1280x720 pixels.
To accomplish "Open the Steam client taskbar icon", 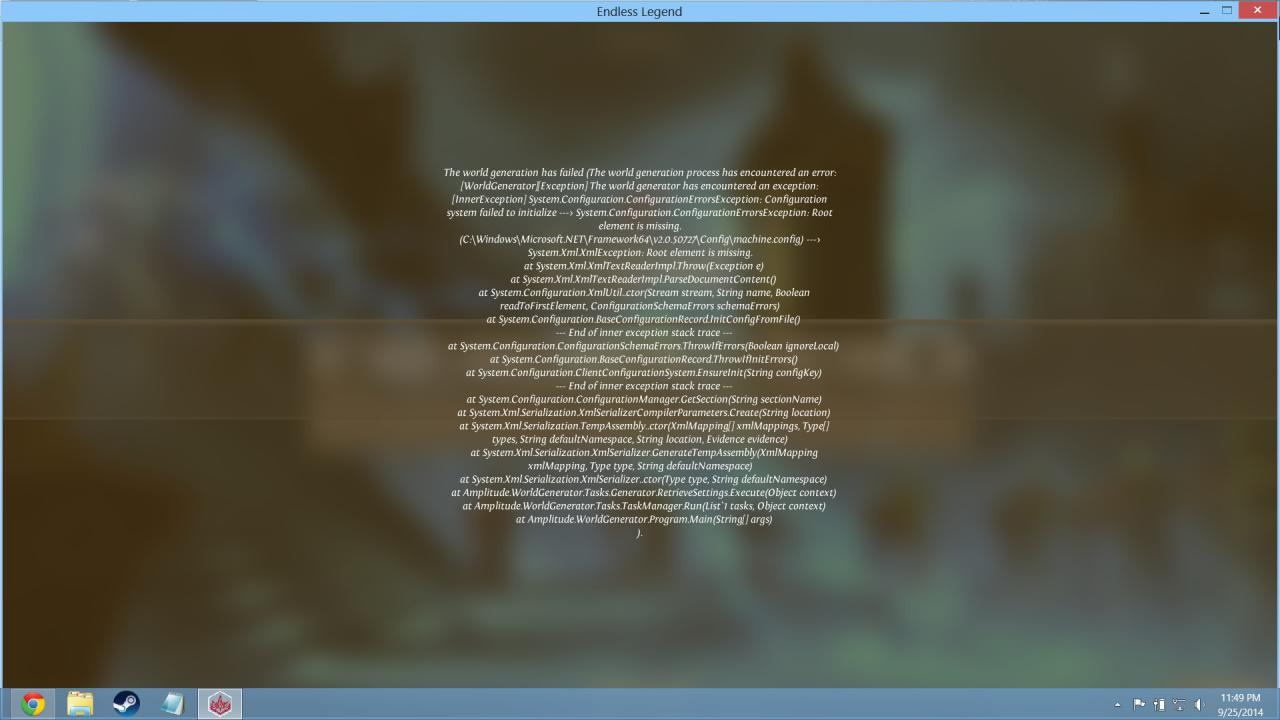I will [126, 704].
